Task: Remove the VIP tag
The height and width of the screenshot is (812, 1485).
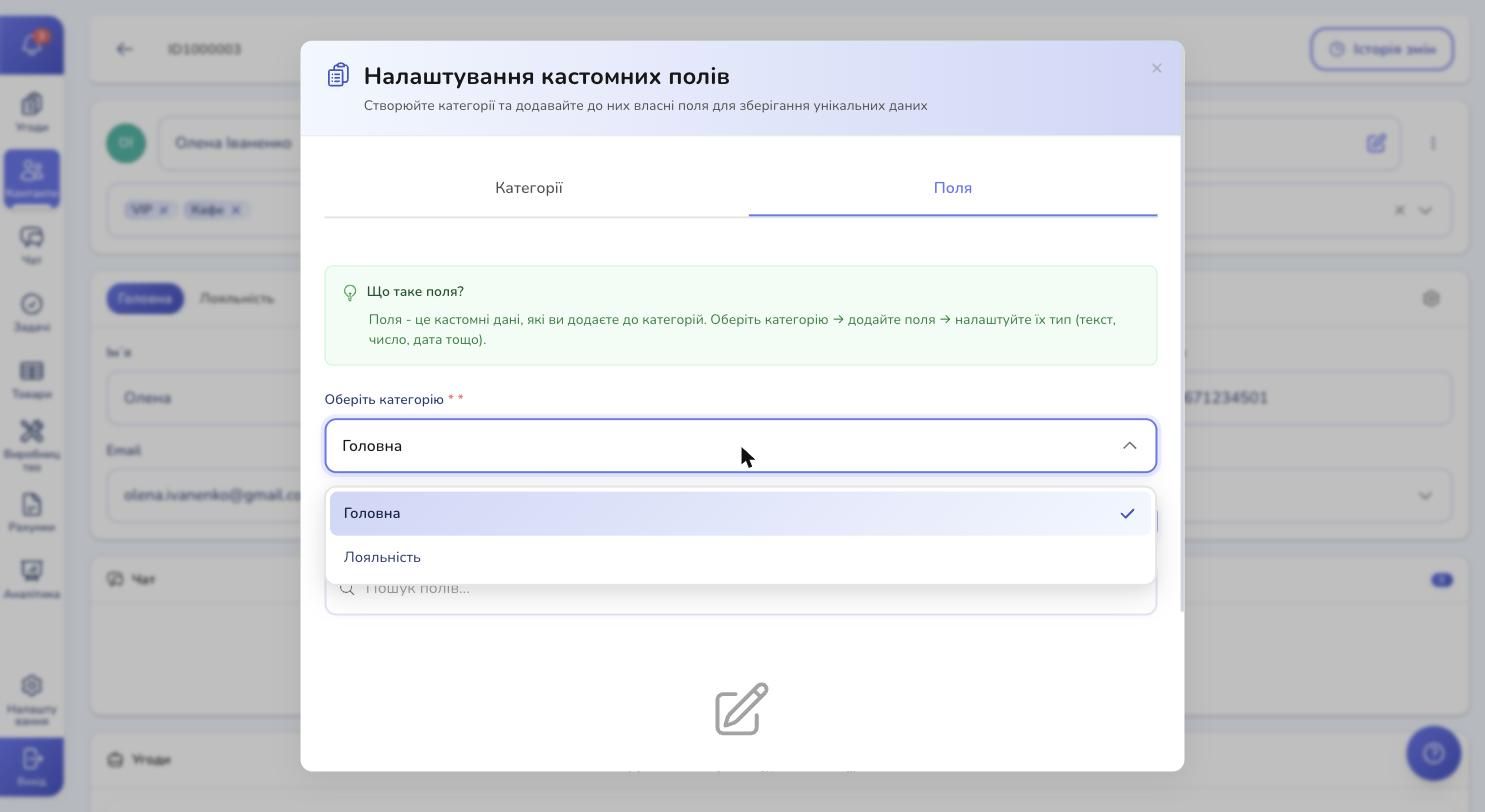Action: point(164,210)
